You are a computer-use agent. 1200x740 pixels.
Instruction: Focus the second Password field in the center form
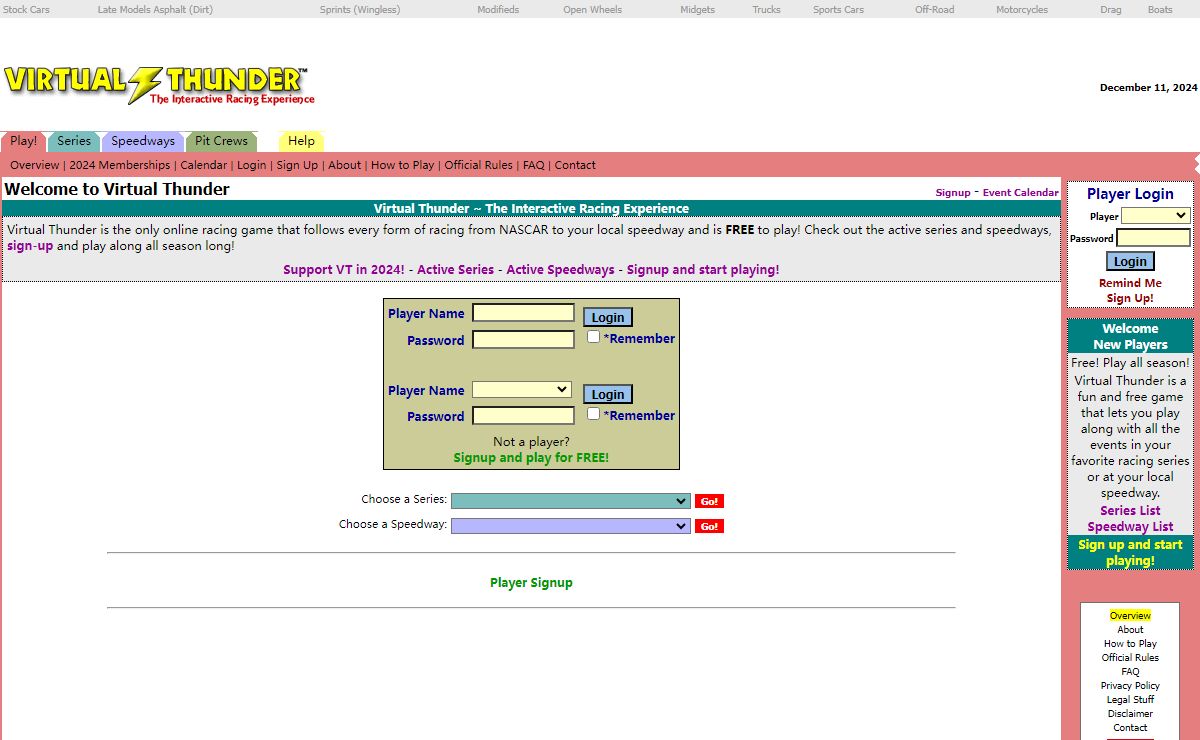tap(524, 416)
